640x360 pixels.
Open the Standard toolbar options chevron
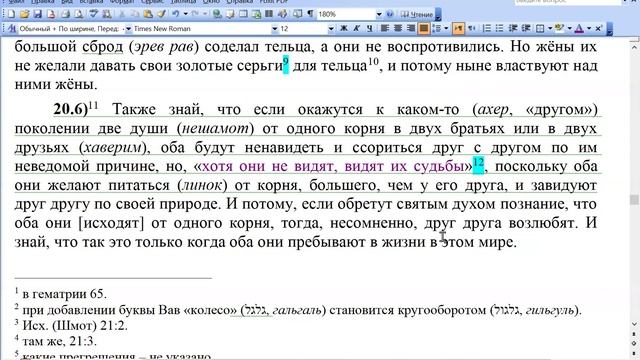[438, 14]
